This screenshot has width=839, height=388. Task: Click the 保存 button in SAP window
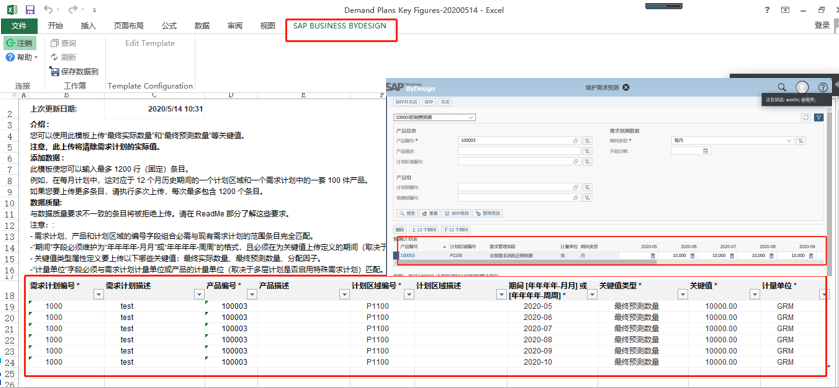pos(429,102)
